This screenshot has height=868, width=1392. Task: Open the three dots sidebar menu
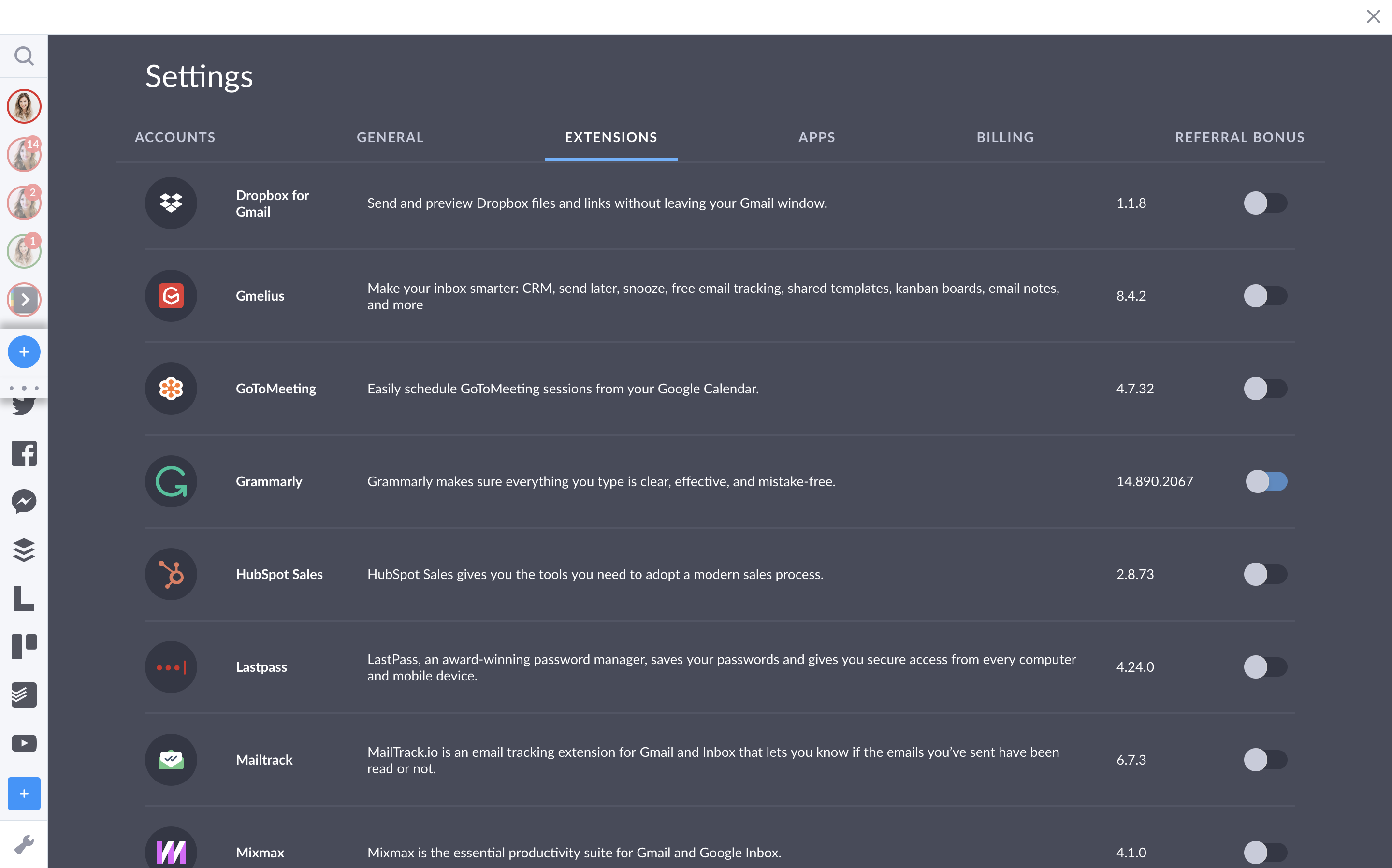[24, 388]
